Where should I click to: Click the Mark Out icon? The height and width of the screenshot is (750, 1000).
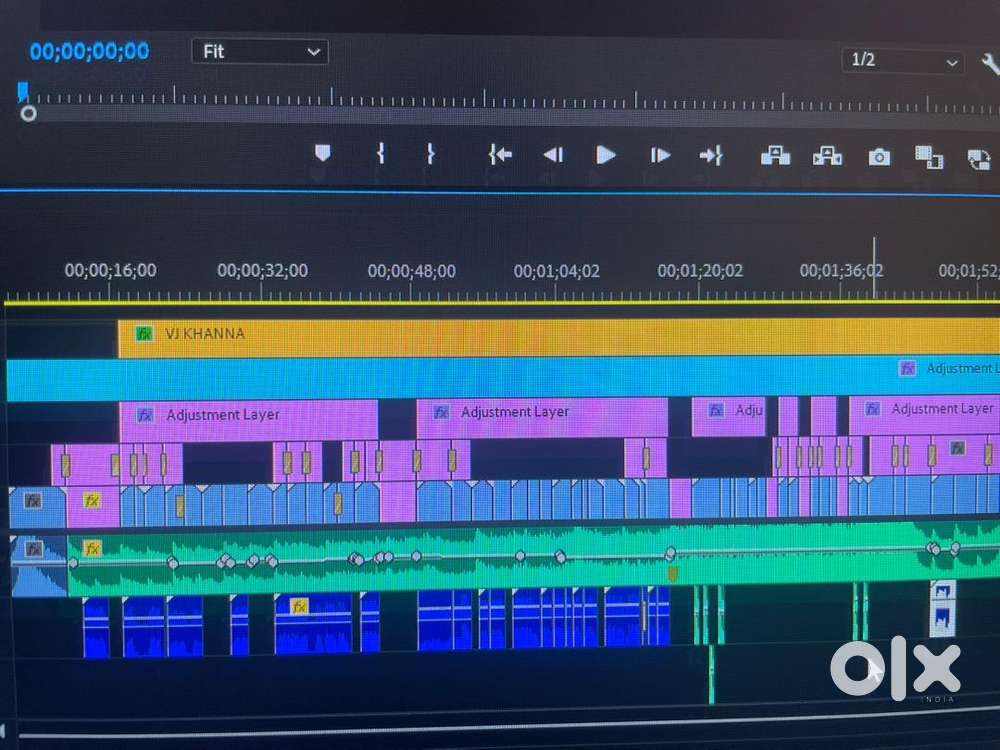coord(430,155)
